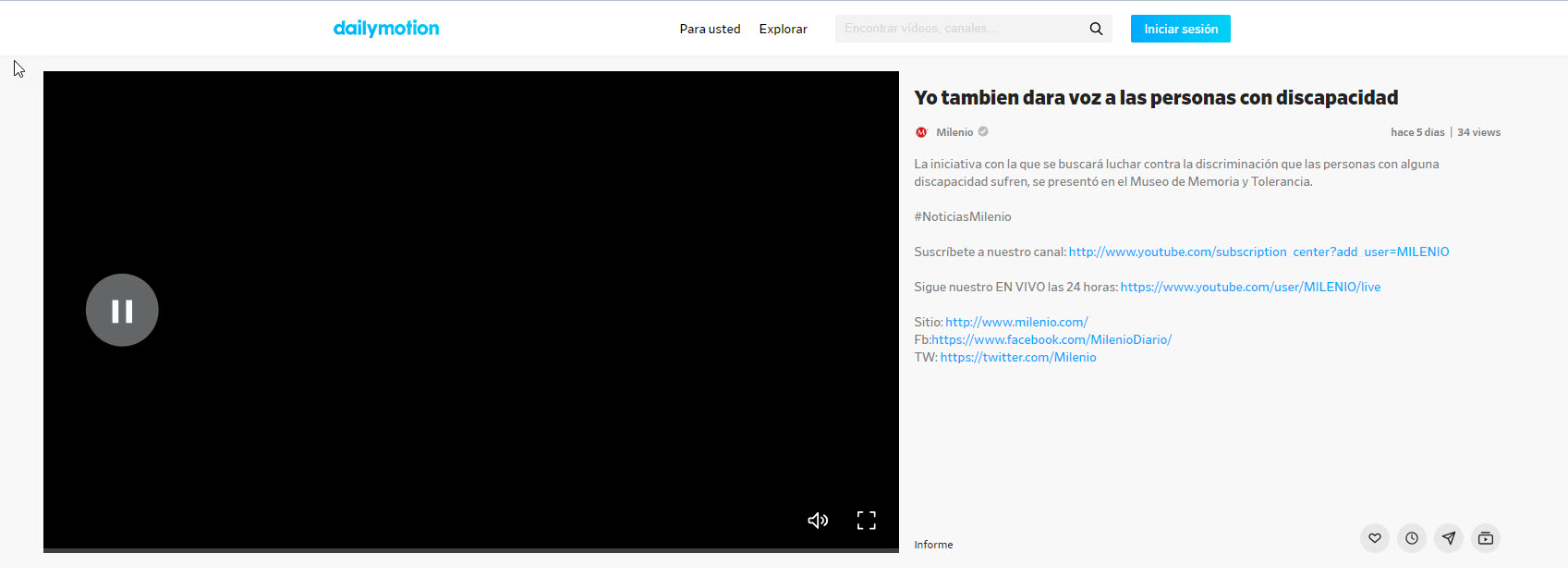Open the Milenio channel avatar

(x=921, y=132)
